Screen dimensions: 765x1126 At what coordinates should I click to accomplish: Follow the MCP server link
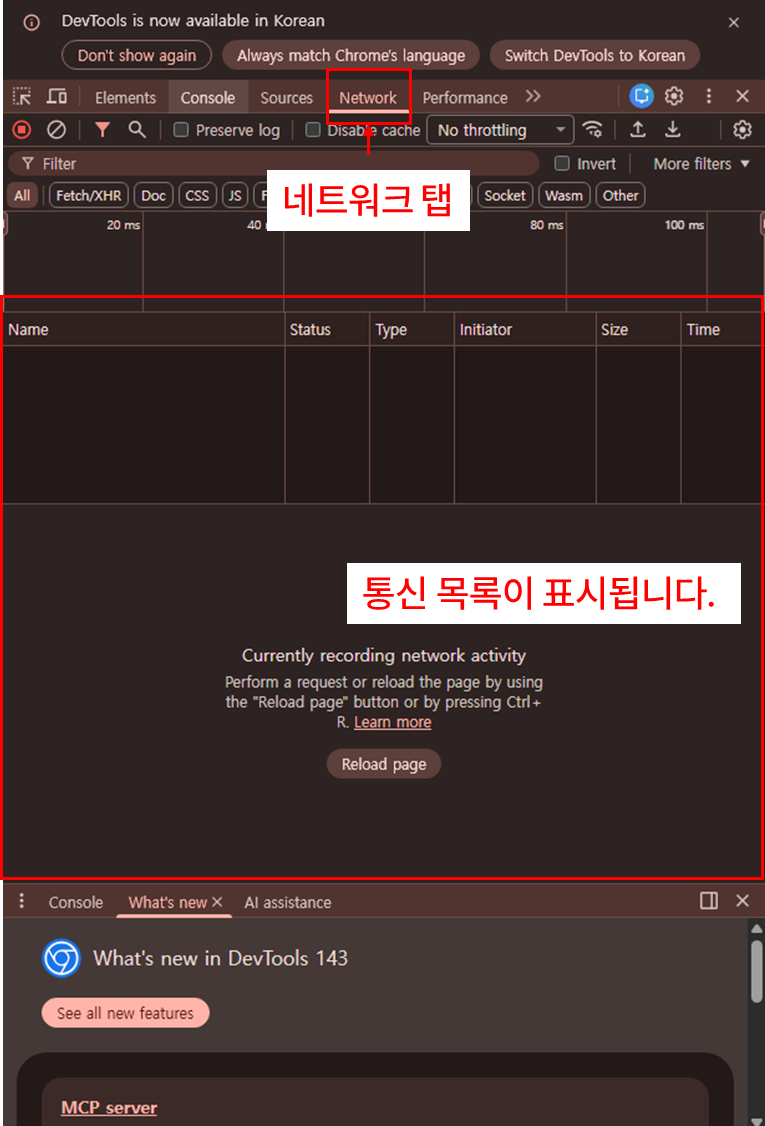pos(109,1107)
